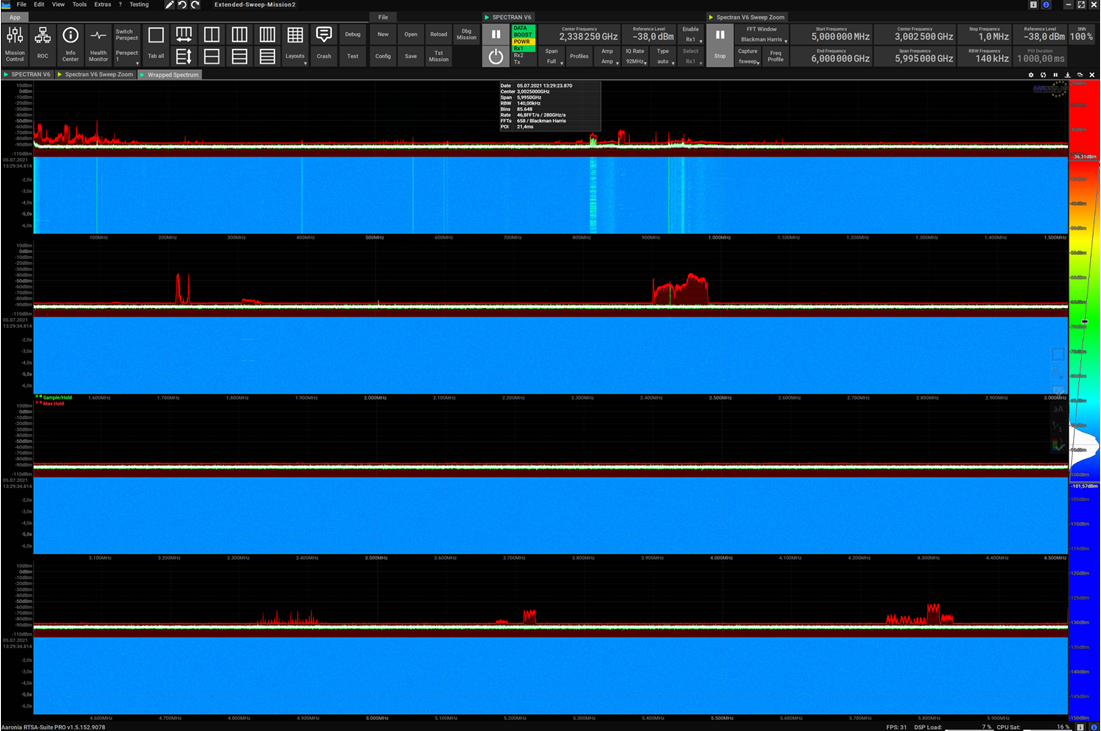The height and width of the screenshot is (731, 1101).
Task: Open FFT Window Blackman Harris dropdown
Action: click(762, 34)
